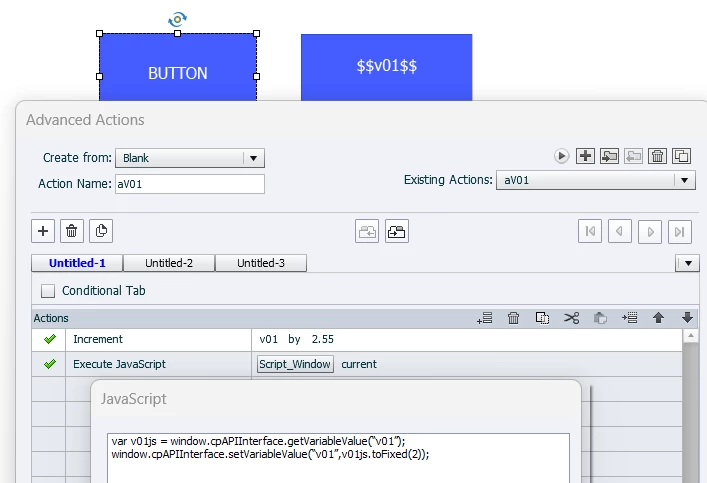Delete the existing action via top trash icon
This screenshot has height=483, width=707.
(x=657, y=156)
